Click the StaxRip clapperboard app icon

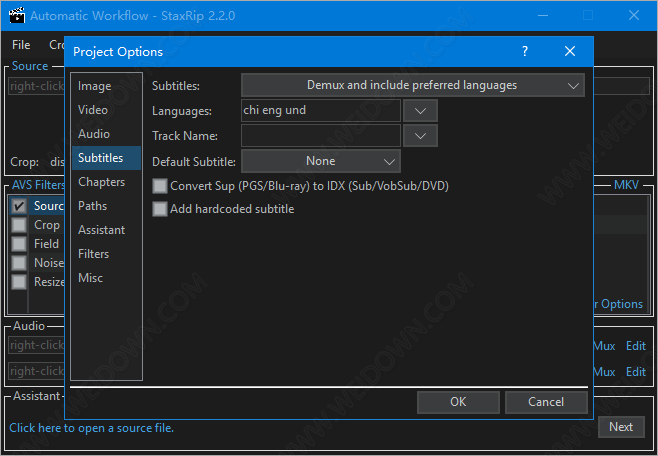pyautogui.click(x=17, y=15)
